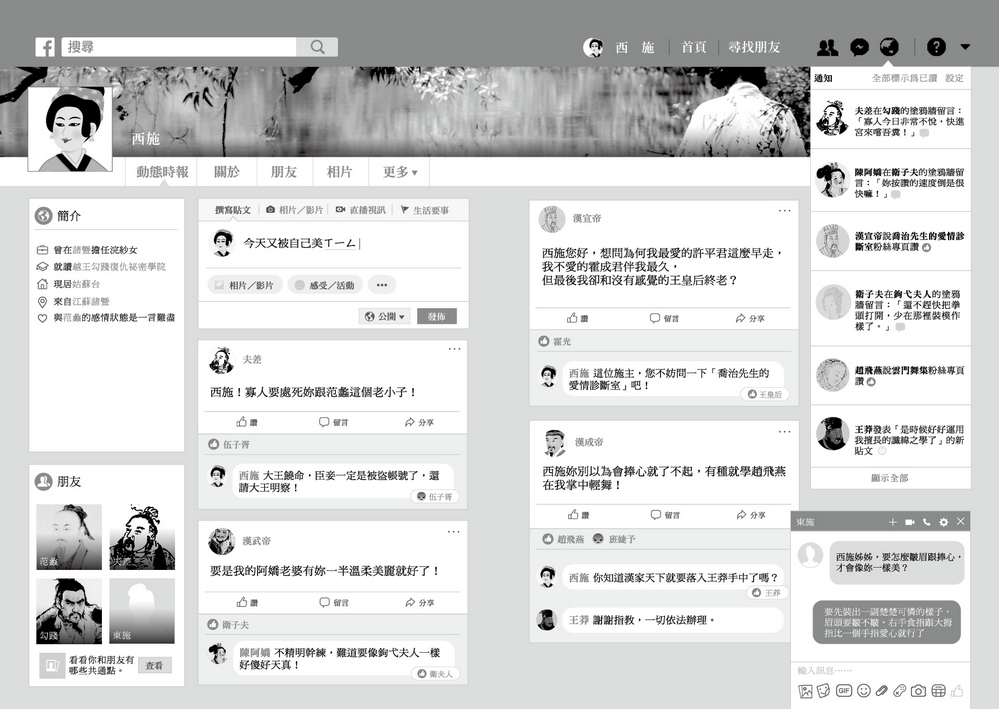Image resolution: width=999 pixels, height=709 pixels.
Task: Open the 公開 audience selector dropdown
Action: 384,317
